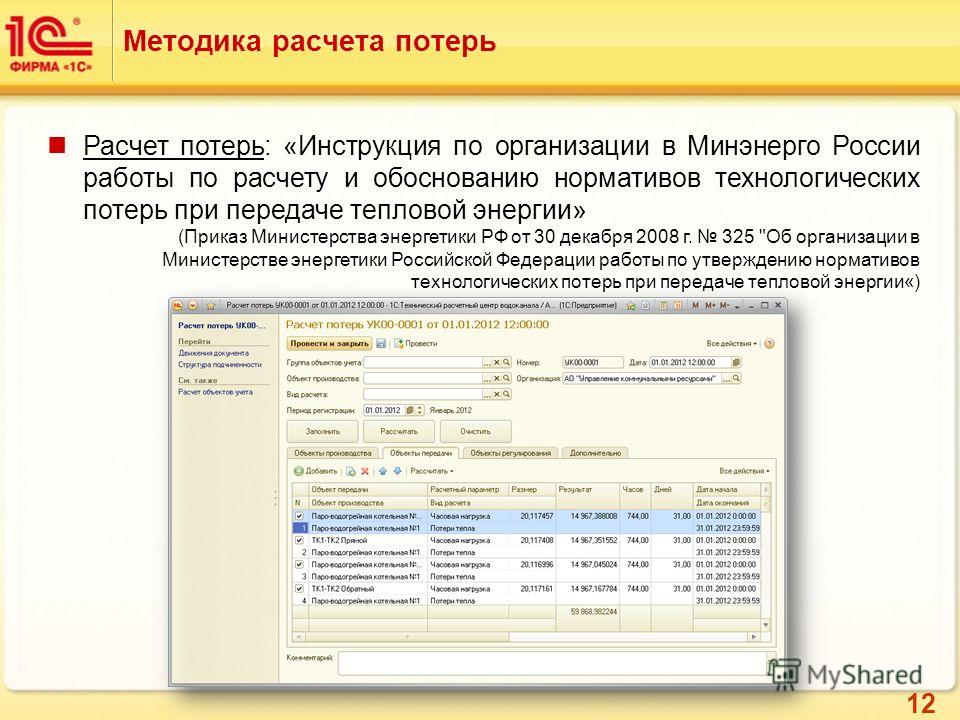
Task: Click the ellipsis of Объект производства
Action: point(487,378)
